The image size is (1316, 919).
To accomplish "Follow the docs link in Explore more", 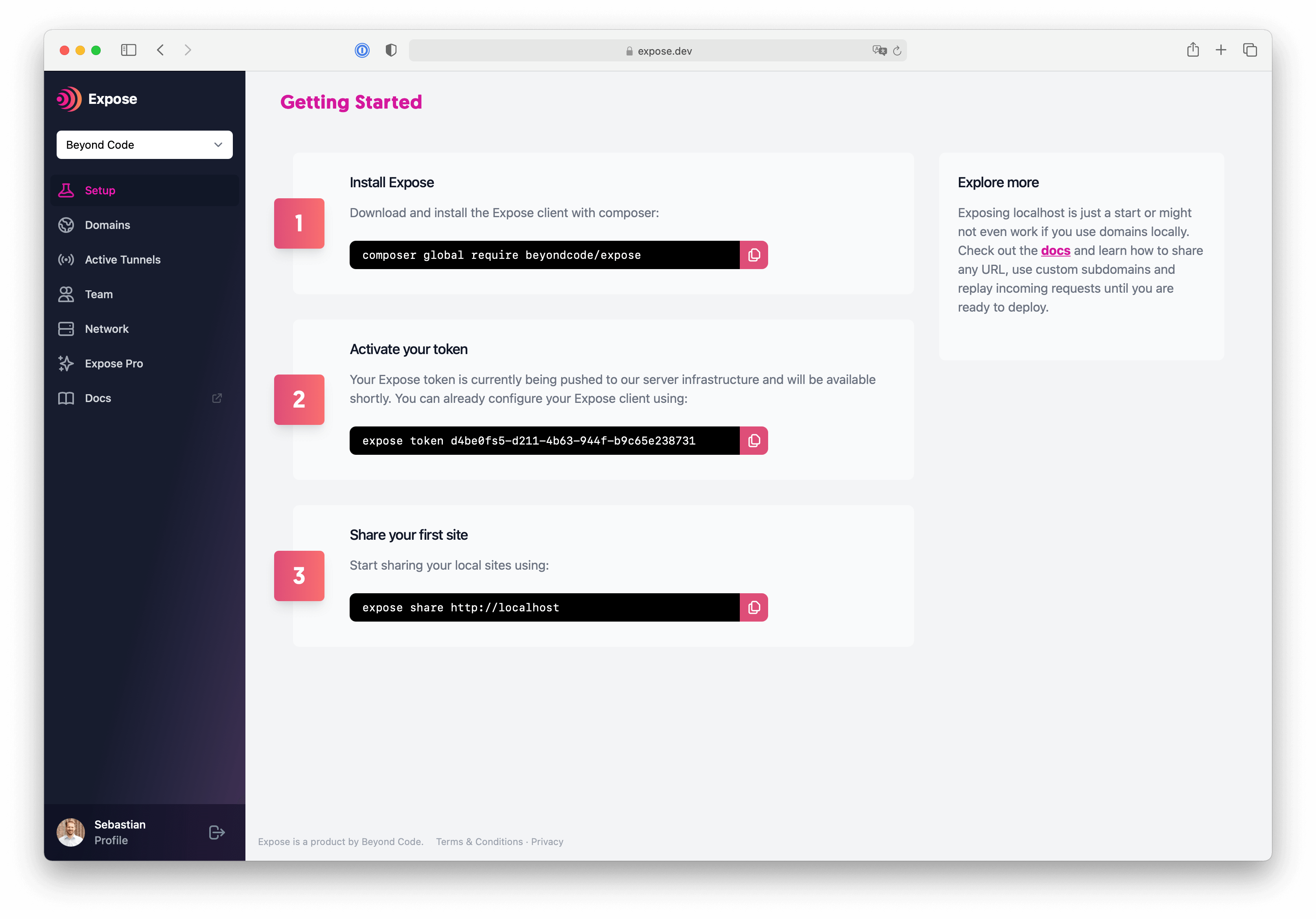I will 1055,251.
